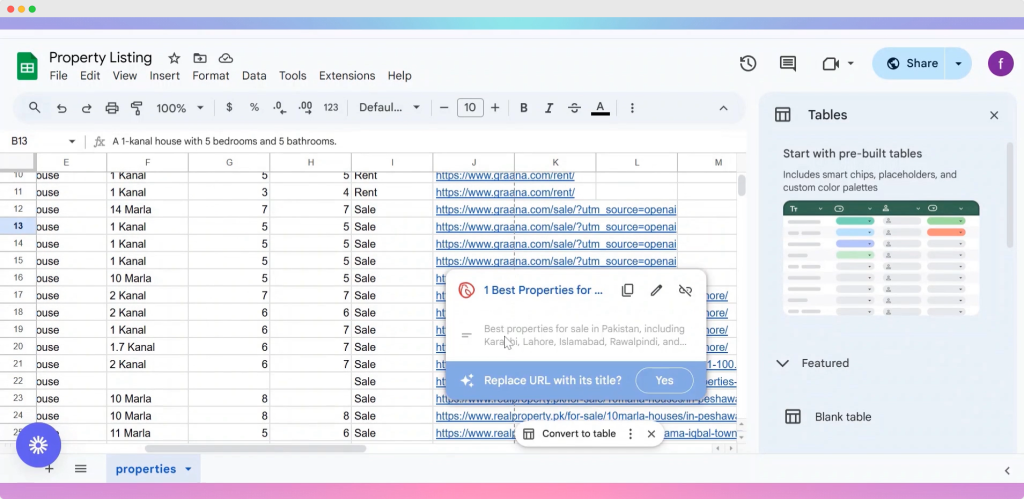Select the paint format roller icon
Image resolution: width=1024 pixels, height=499 pixels.
137,108
